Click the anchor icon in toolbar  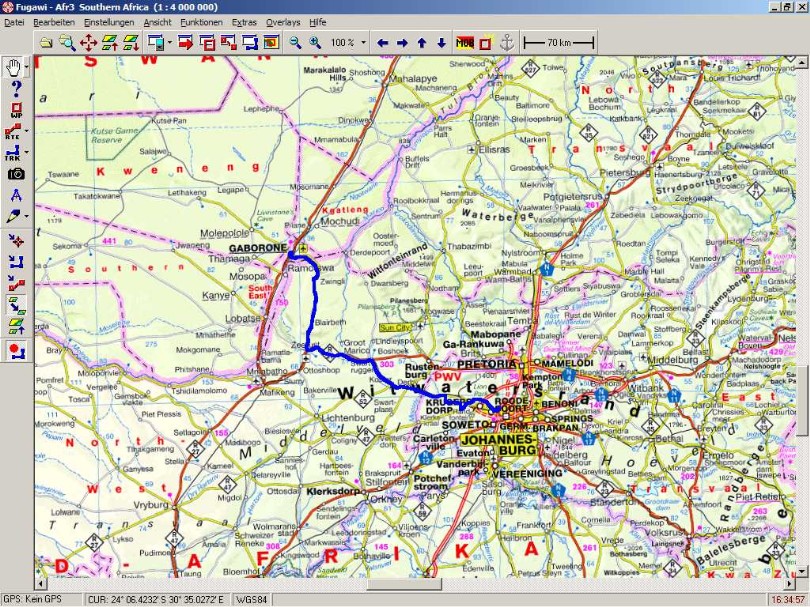(507, 43)
